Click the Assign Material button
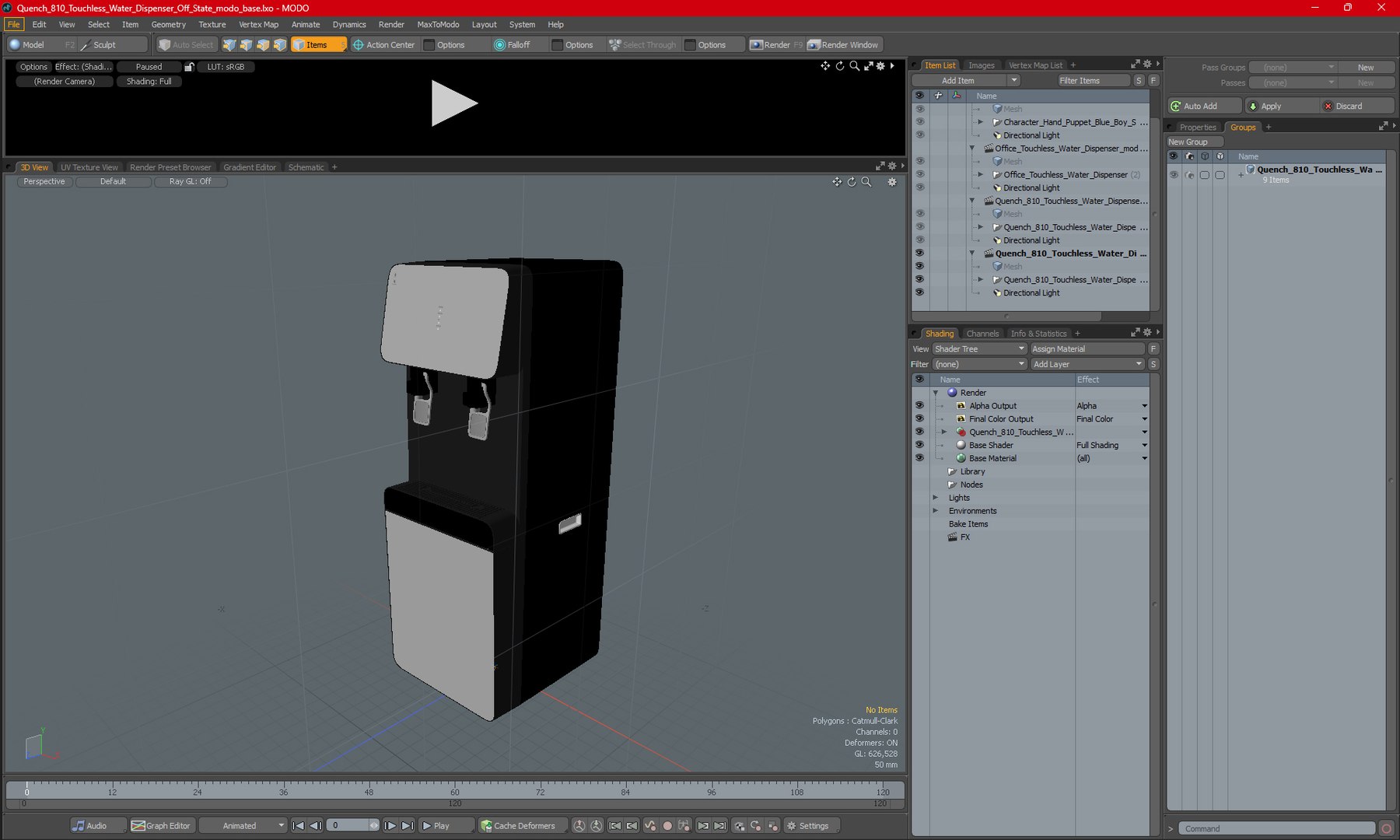 pos(1087,348)
